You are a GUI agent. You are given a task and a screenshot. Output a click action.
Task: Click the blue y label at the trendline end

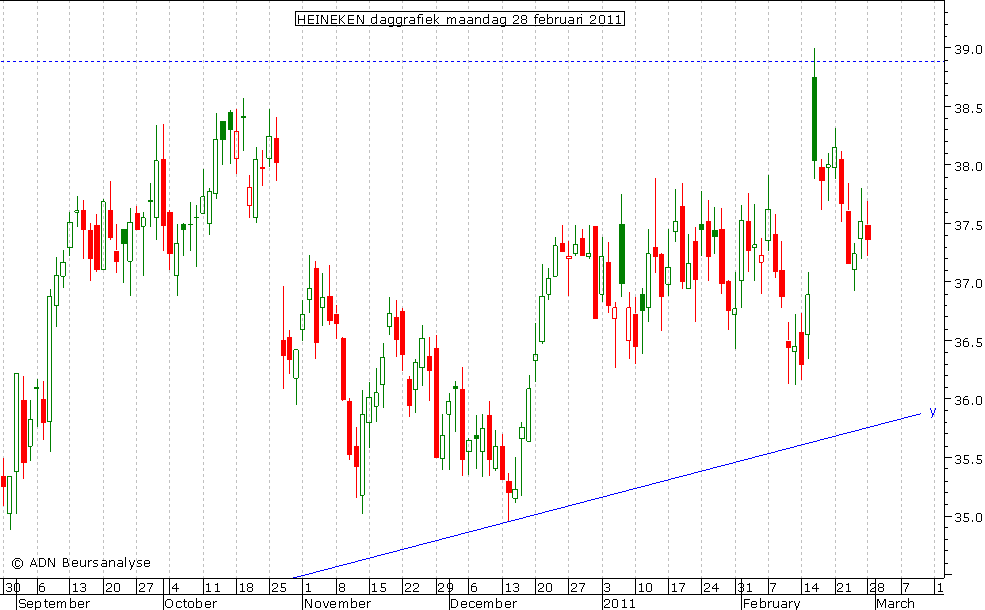click(x=933, y=411)
